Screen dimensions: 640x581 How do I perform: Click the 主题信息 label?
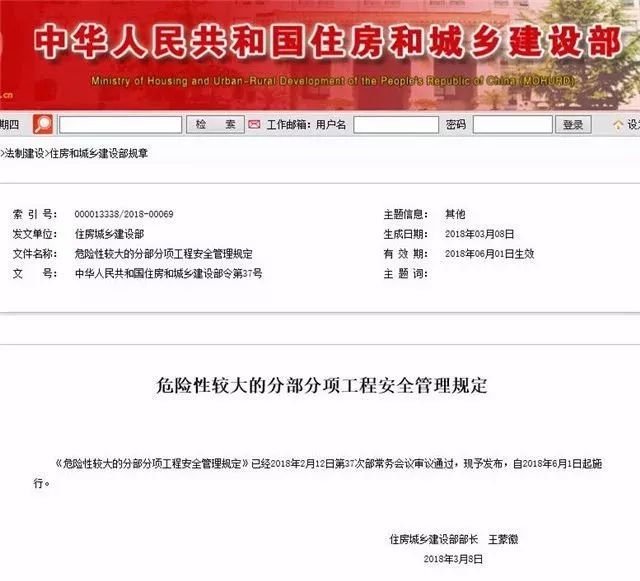pyautogui.click(x=406, y=214)
